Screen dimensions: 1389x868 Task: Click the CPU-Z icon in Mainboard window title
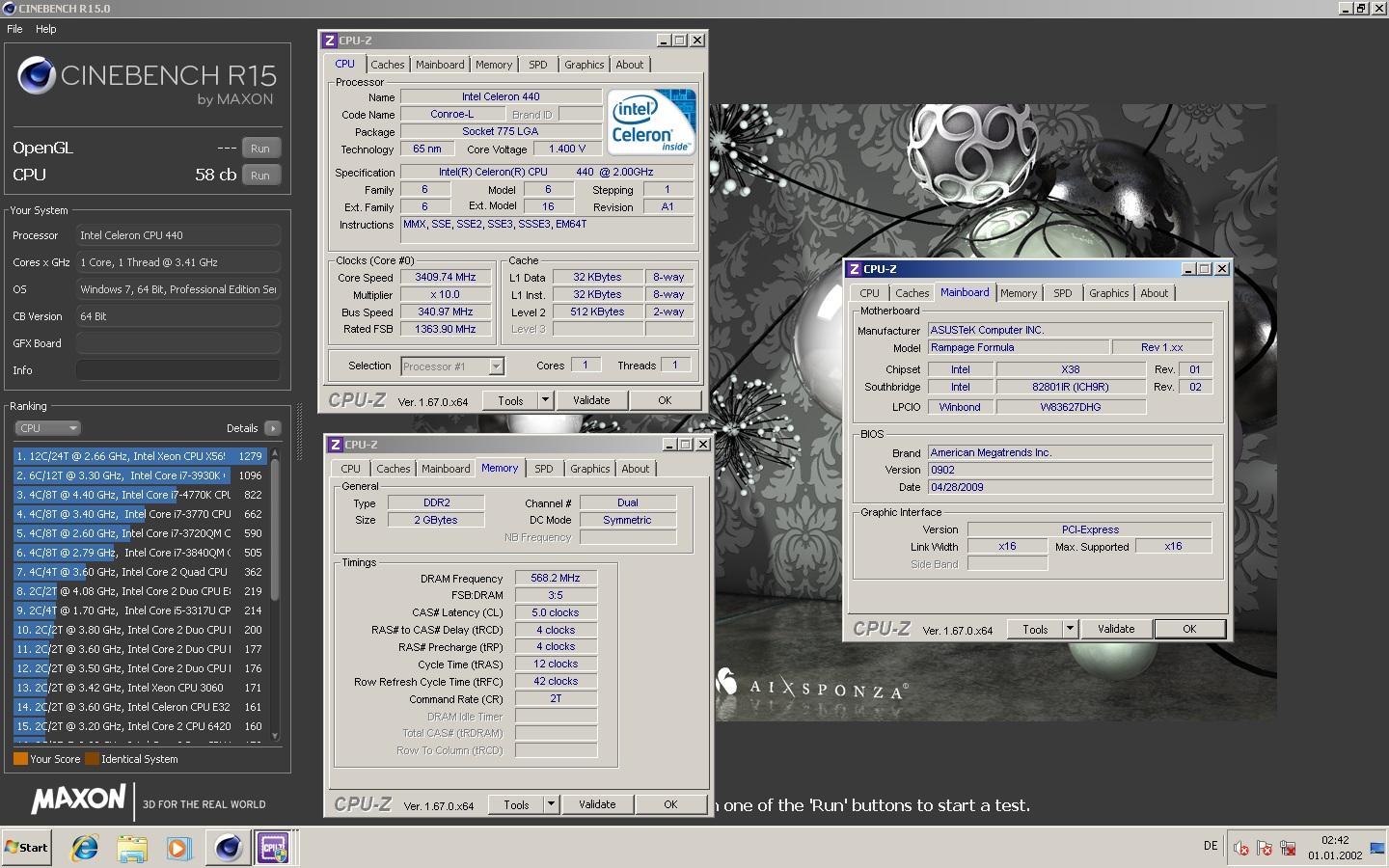click(855, 269)
